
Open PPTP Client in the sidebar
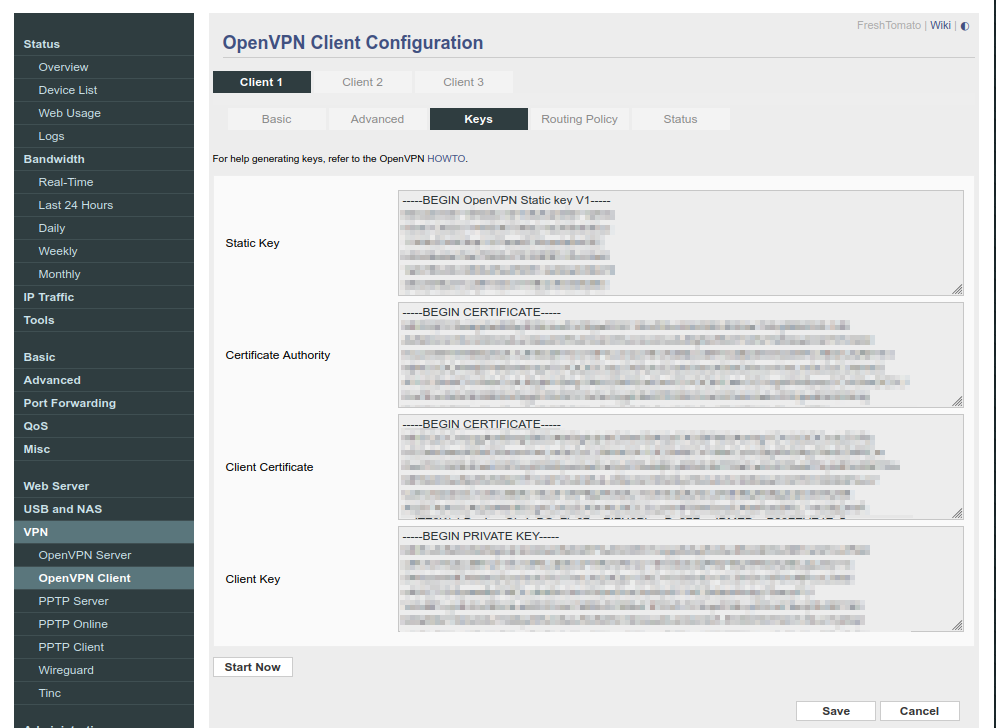pos(104,647)
